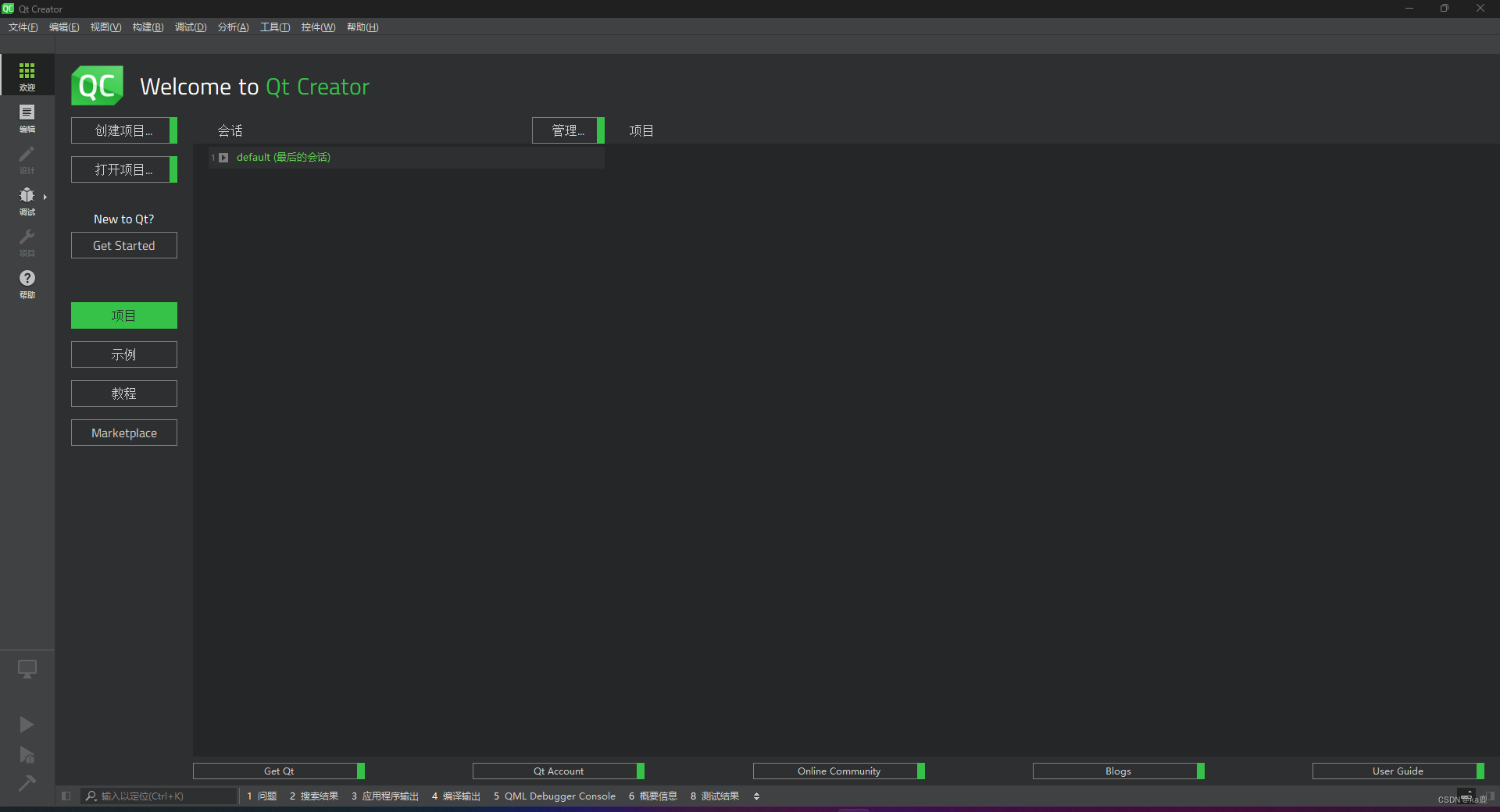This screenshot has width=1500, height=812.
Task: Click the Run play button
Action: coord(27,725)
